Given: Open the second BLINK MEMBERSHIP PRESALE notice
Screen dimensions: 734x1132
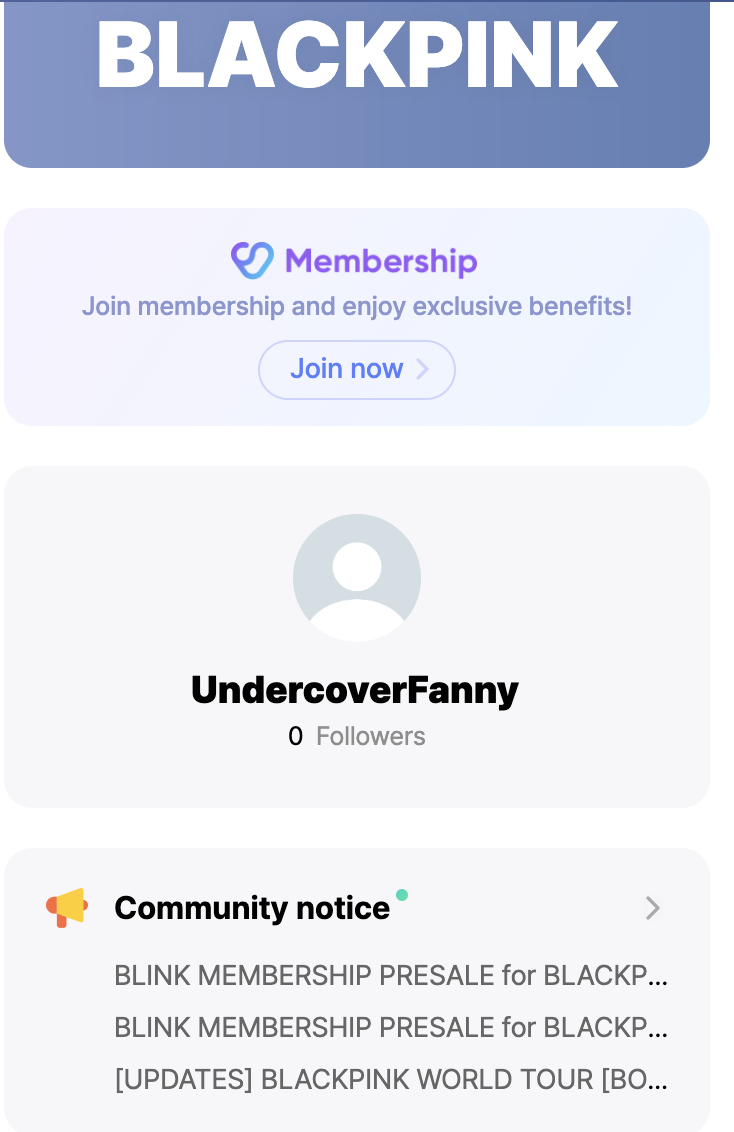Looking at the screenshot, I should pyautogui.click(x=391, y=1027).
